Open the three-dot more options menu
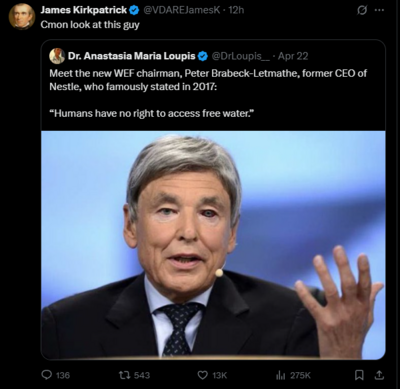The image size is (400, 389). point(379,10)
